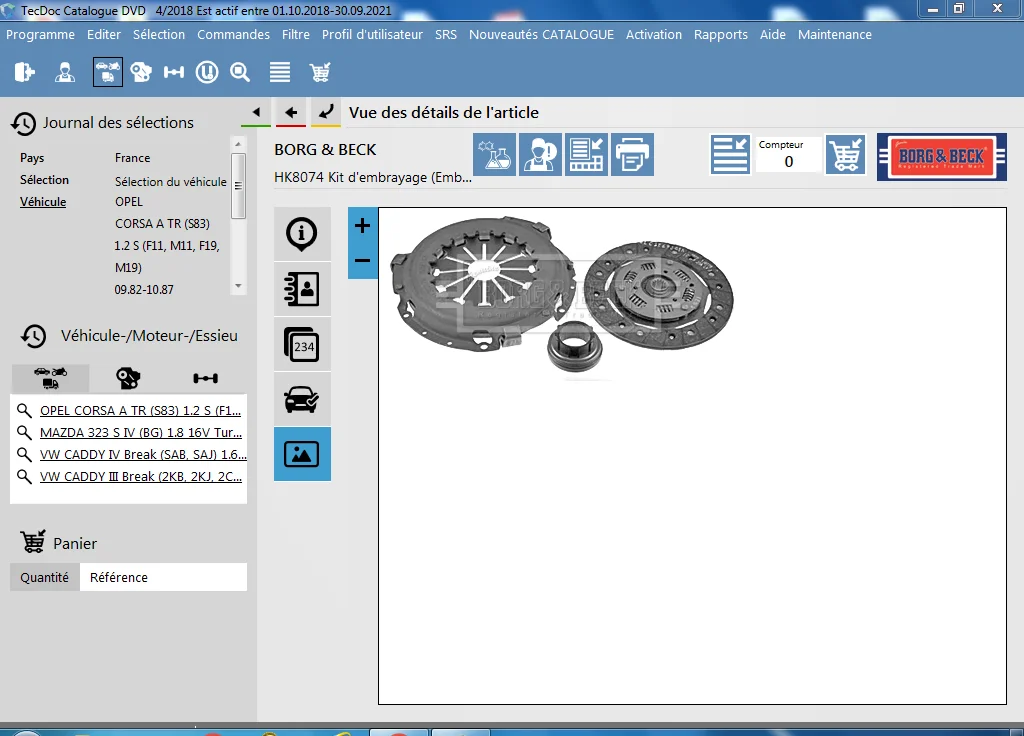Open the 234 article numbers tab

[302, 344]
